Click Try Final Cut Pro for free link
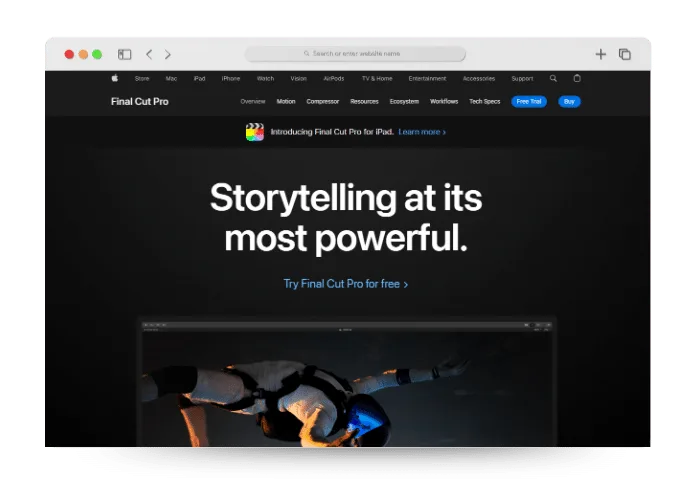The image size is (700, 500). tap(346, 284)
